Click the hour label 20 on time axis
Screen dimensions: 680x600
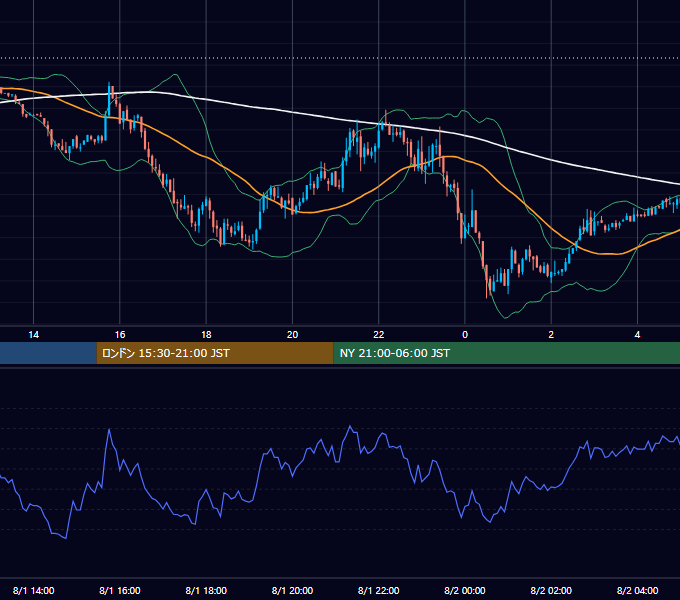tap(292, 335)
